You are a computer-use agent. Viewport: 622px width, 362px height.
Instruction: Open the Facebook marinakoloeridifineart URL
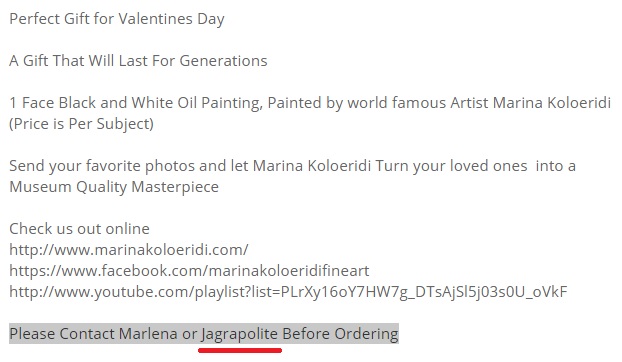189,271
